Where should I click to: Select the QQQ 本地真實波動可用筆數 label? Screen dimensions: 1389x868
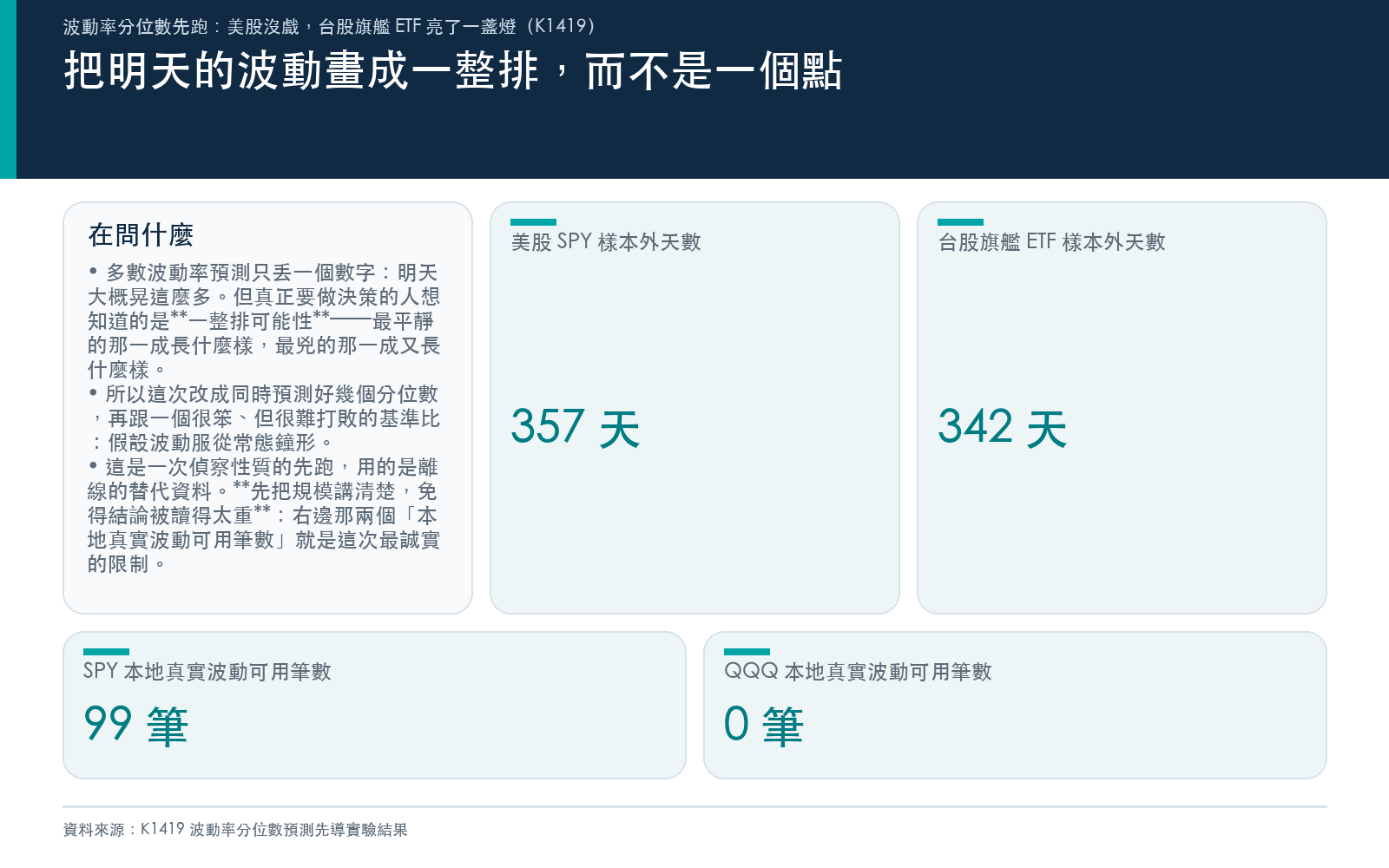coord(858,672)
